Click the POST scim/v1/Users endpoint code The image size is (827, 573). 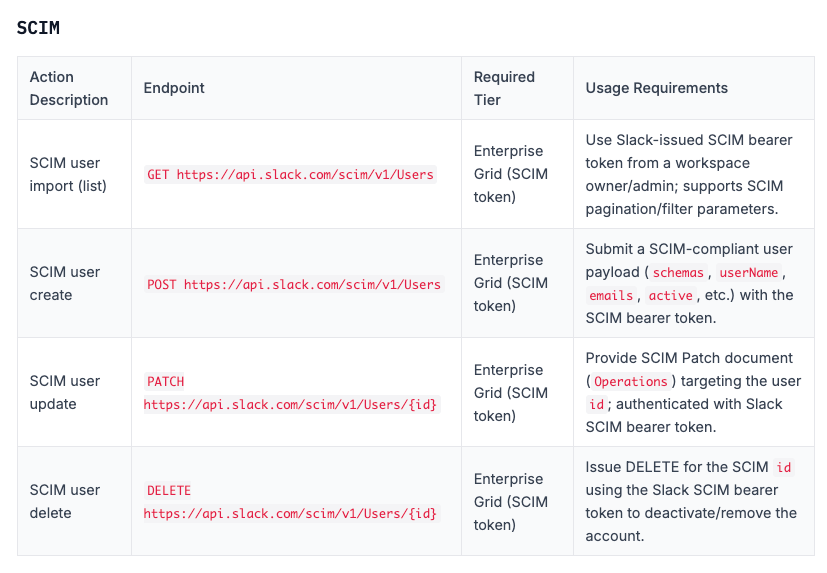[x=294, y=284]
